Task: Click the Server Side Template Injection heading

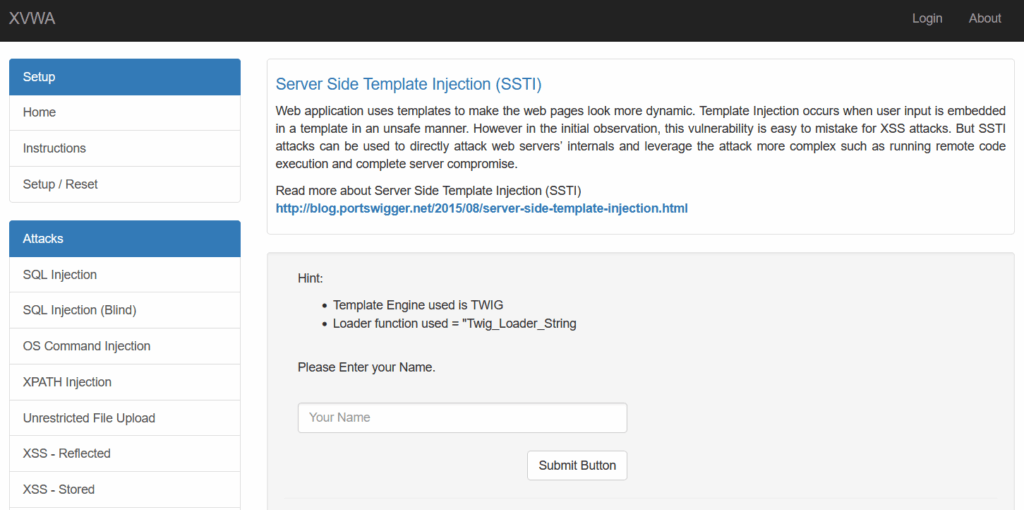Action: [408, 84]
